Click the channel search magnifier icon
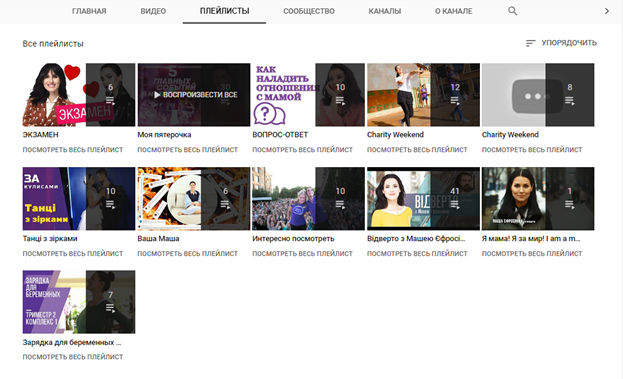 (x=513, y=11)
